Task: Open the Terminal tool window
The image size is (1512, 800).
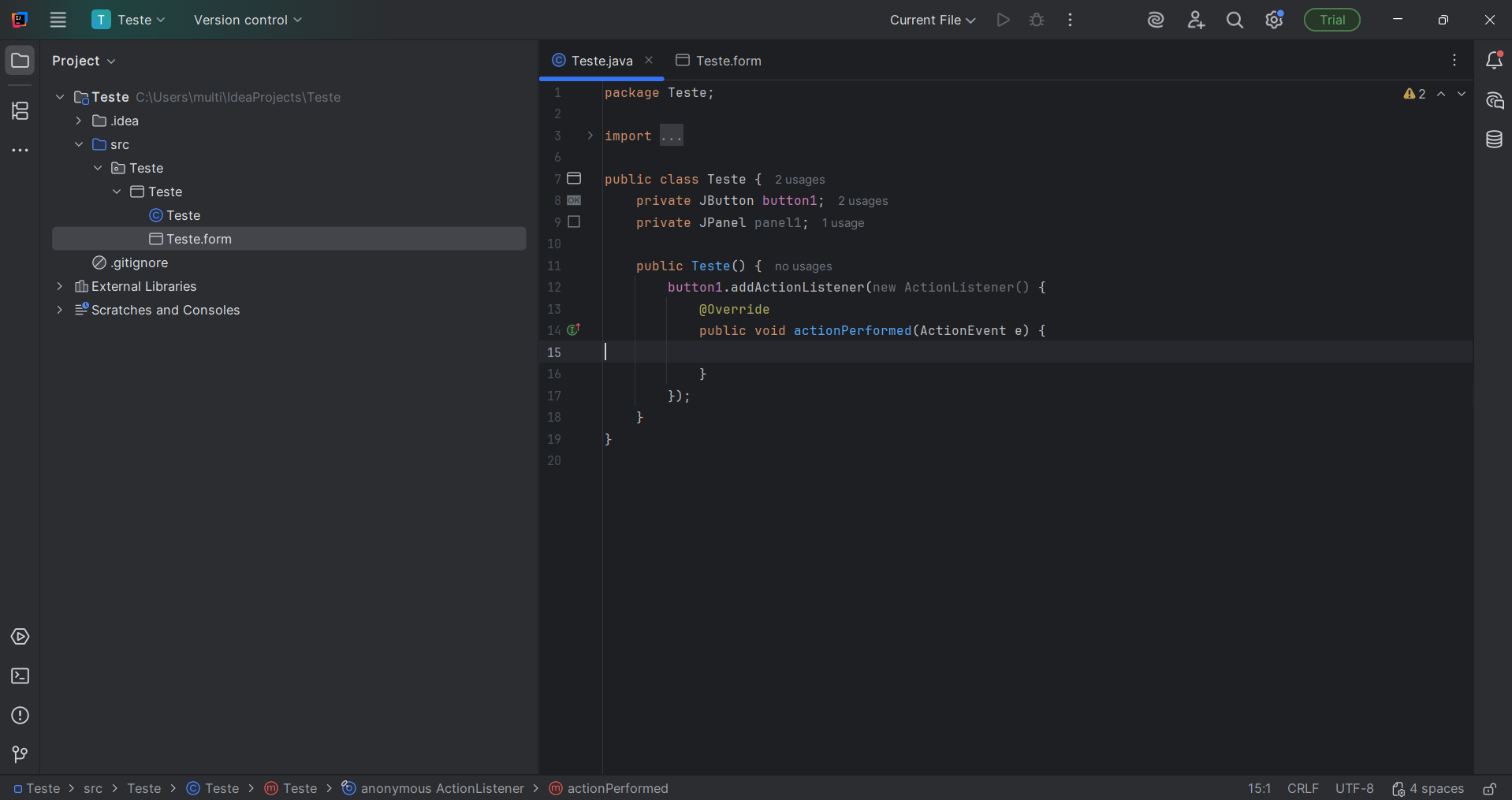Action: click(x=20, y=676)
